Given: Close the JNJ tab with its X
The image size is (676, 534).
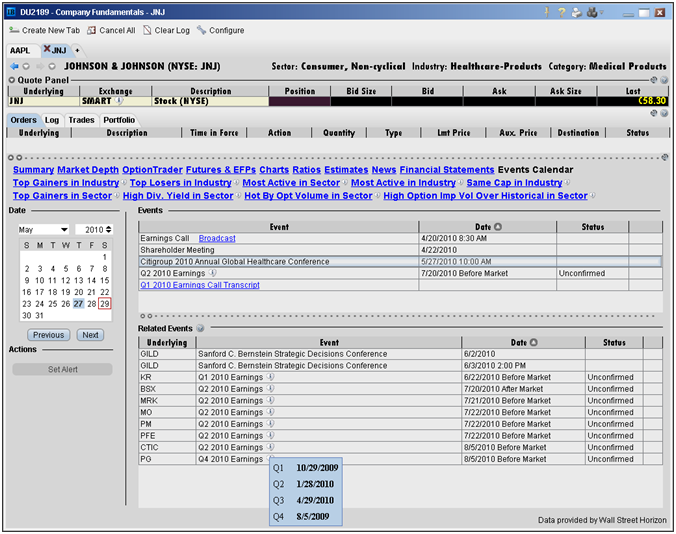Looking at the screenshot, I should tap(47, 49).
